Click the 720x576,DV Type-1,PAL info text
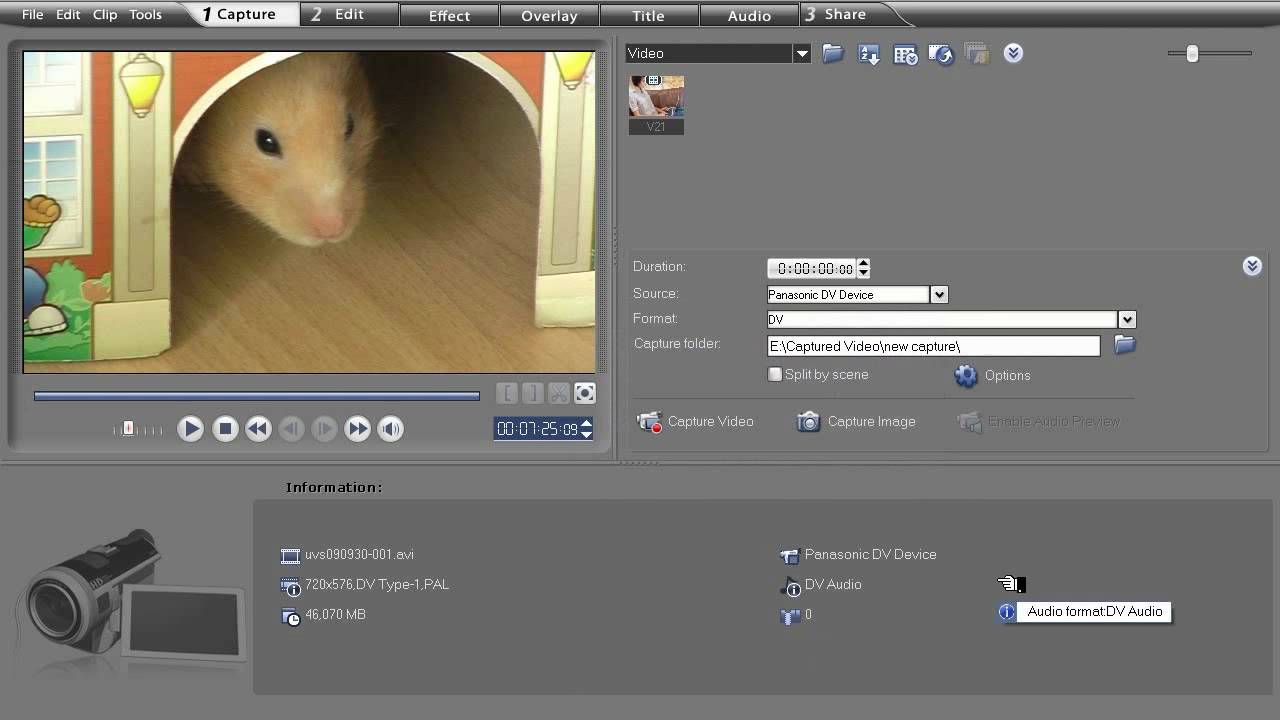 [x=377, y=585]
